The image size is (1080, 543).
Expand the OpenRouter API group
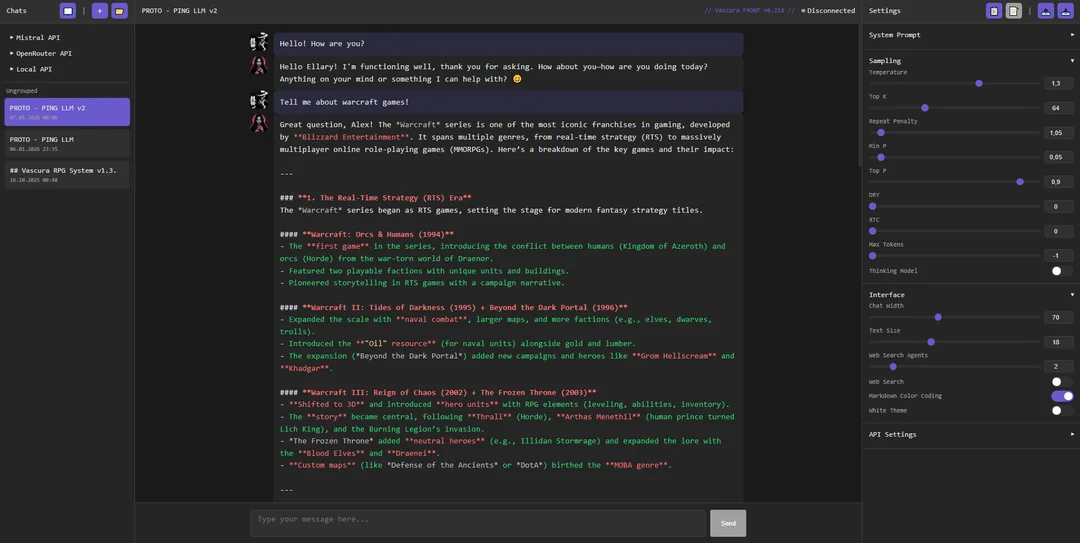tap(43, 53)
